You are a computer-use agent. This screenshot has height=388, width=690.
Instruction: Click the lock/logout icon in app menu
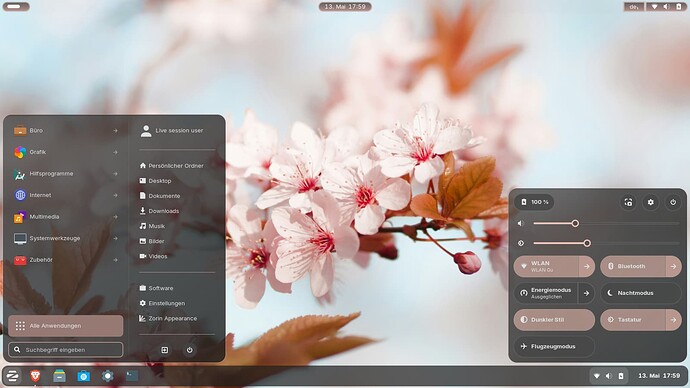click(x=165, y=350)
